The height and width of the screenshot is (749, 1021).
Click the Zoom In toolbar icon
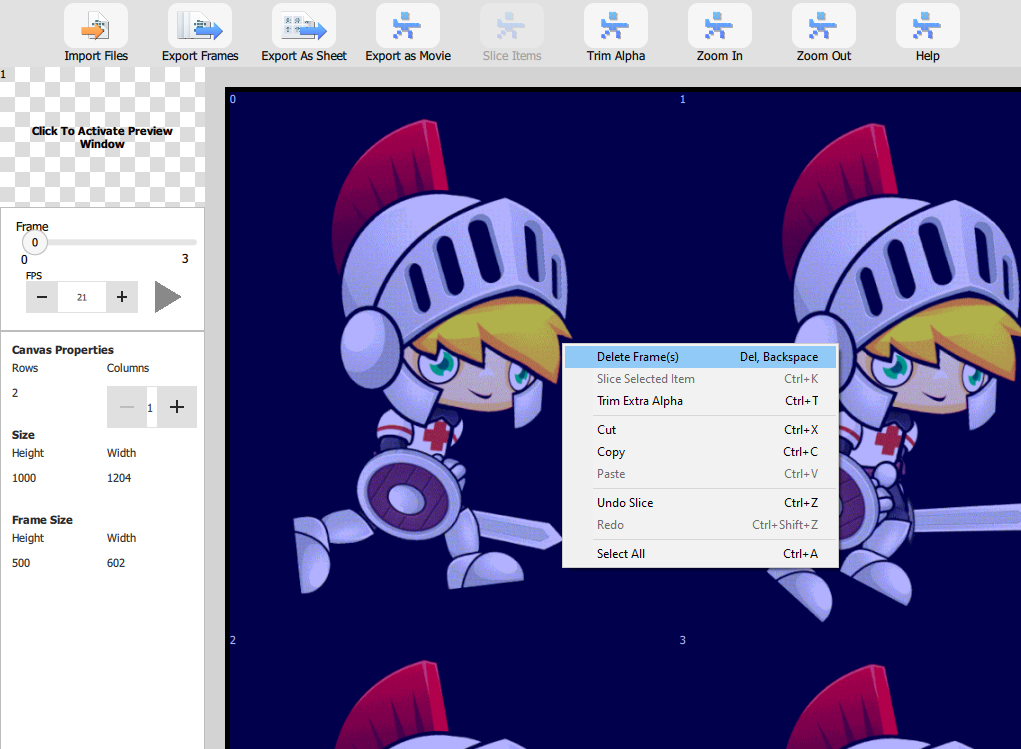[x=720, y=26]
